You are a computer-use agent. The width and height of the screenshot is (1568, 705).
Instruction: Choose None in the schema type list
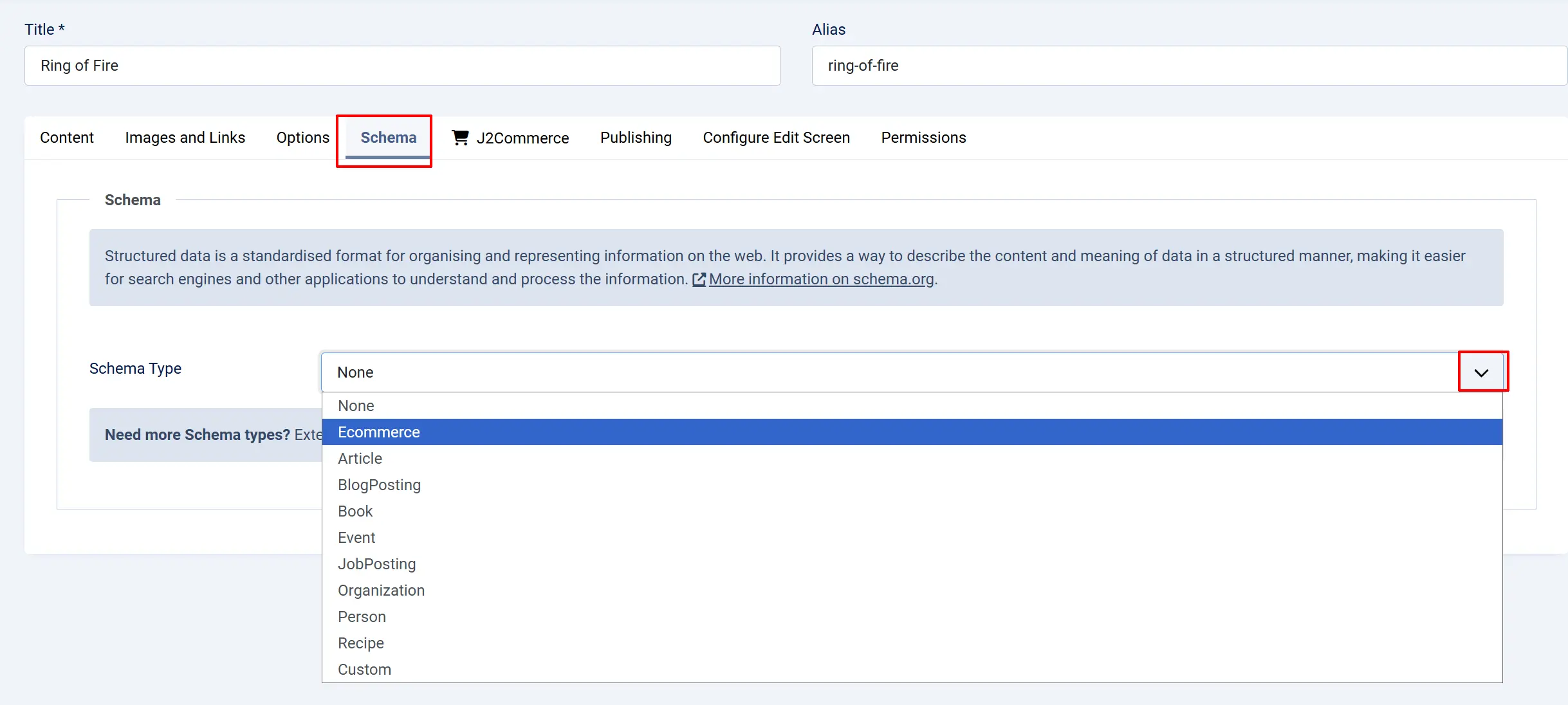click(x=912, y=406)
